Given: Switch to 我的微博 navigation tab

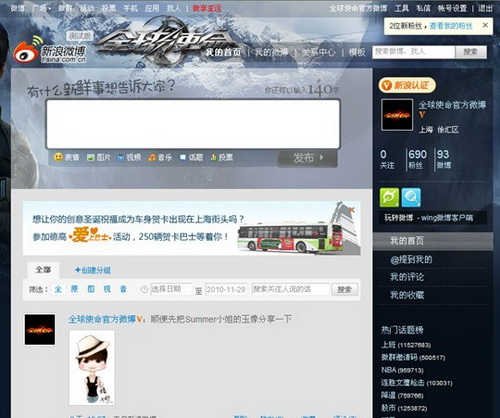Looking at the screenshot, I should [x=272, y=52].
